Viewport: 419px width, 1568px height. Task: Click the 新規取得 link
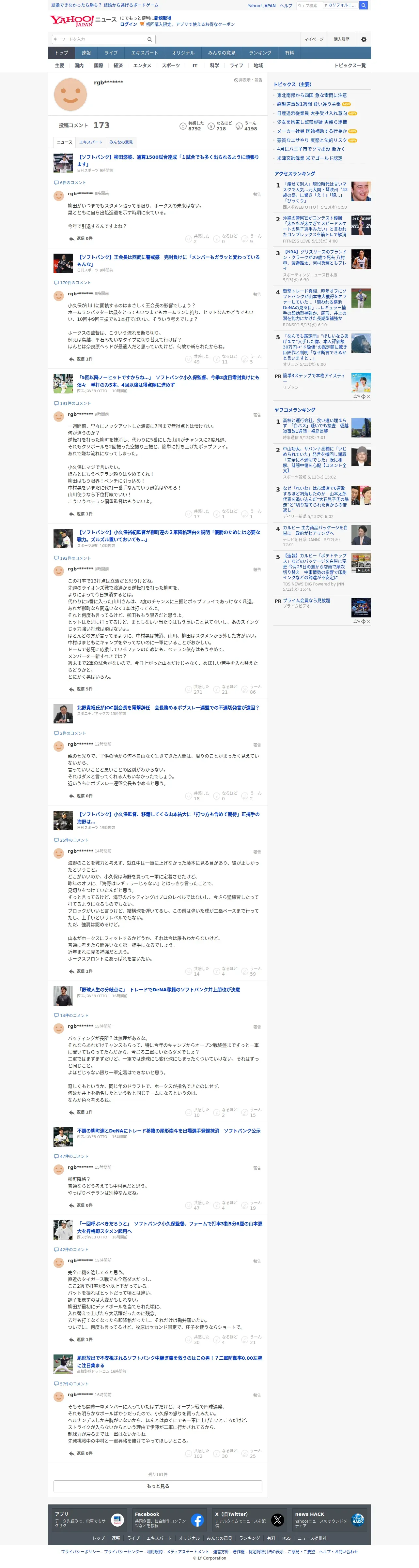pyautogui.click(x=163, y=18)
